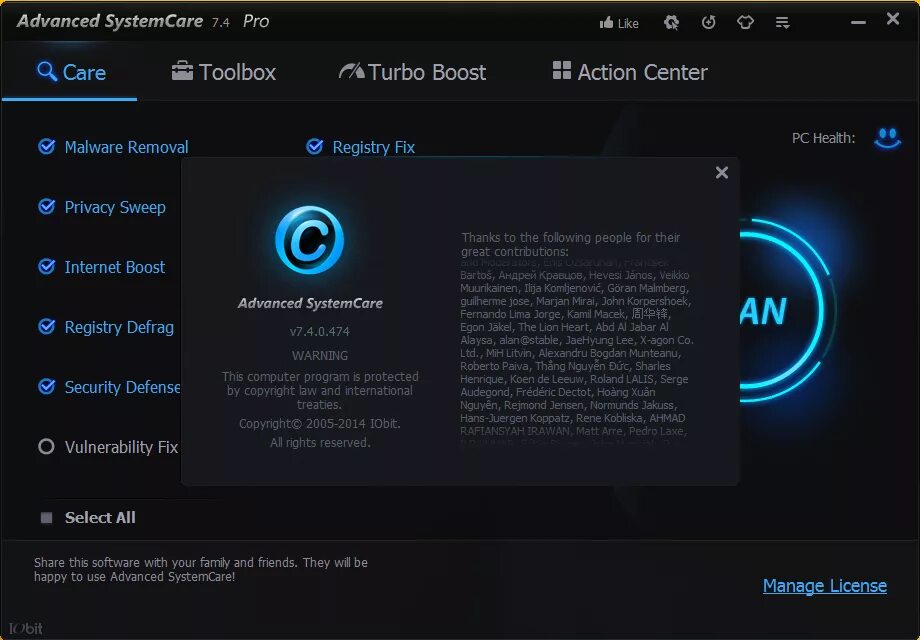This screenshot has width=920, height=640.
Task: Open the Manage License link
Action: (824, 585)
